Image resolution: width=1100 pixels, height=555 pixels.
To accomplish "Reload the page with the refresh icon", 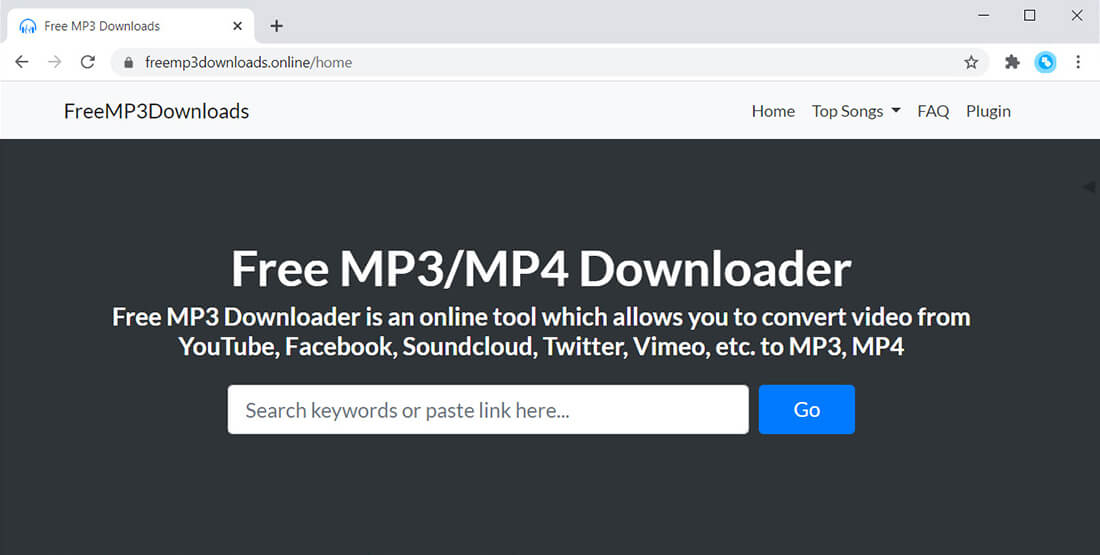I will click(x=88, y=62).
